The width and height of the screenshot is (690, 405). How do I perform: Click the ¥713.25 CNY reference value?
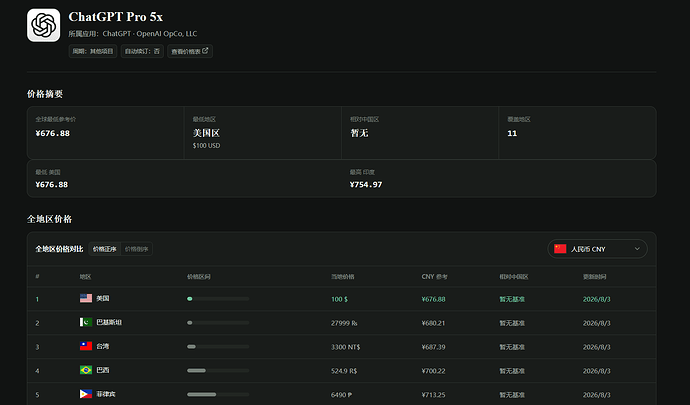pos(433,395)
